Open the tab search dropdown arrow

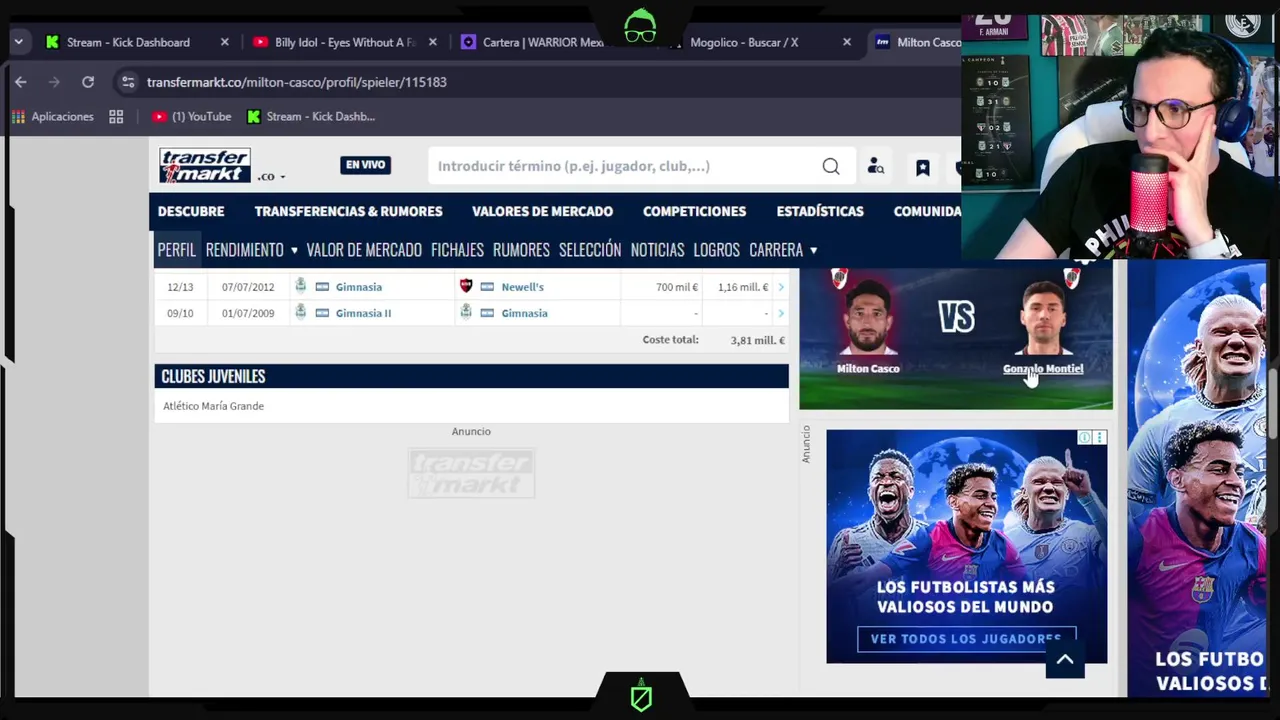(x=18, y=42)
